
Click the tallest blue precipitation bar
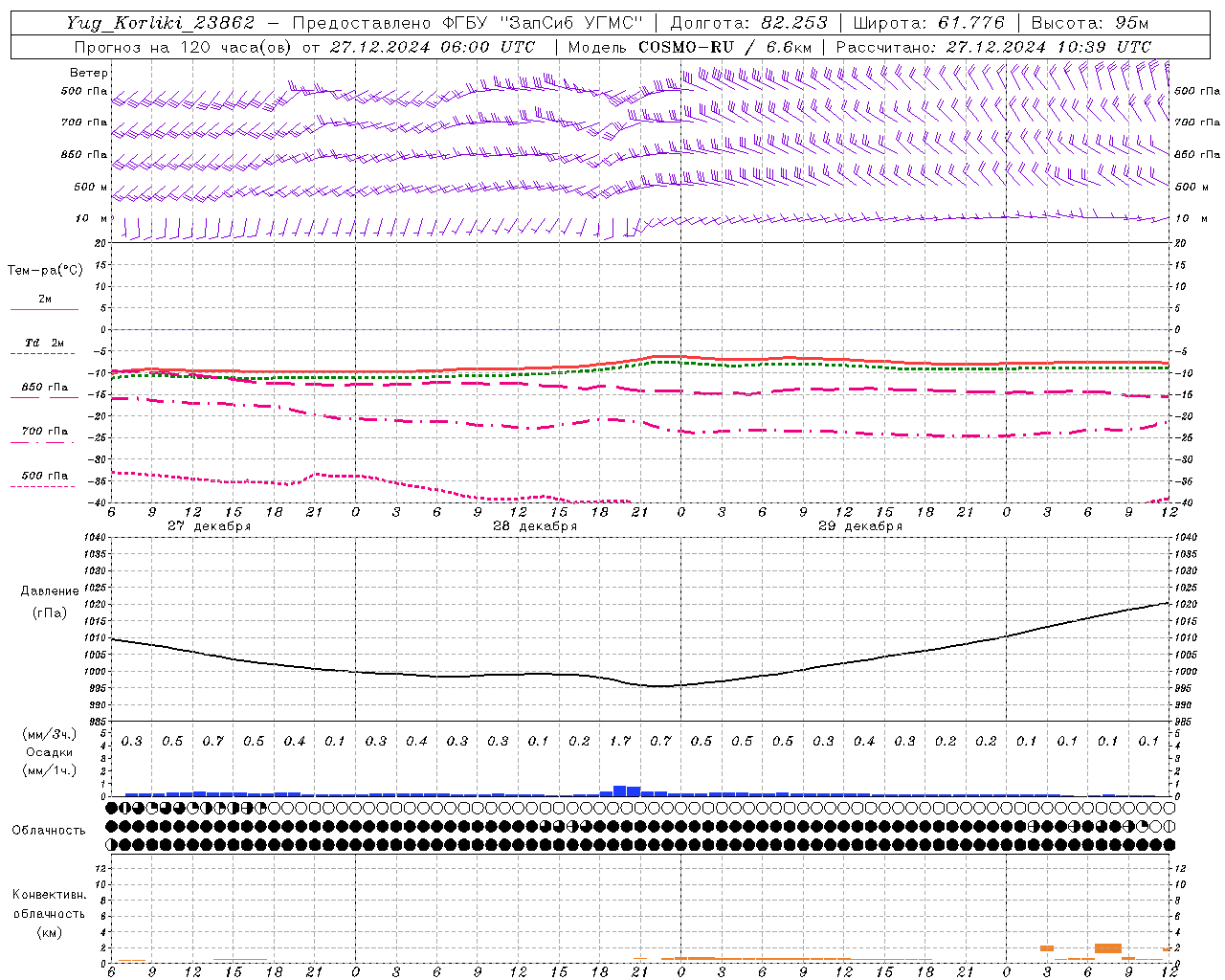pos(620,791)
